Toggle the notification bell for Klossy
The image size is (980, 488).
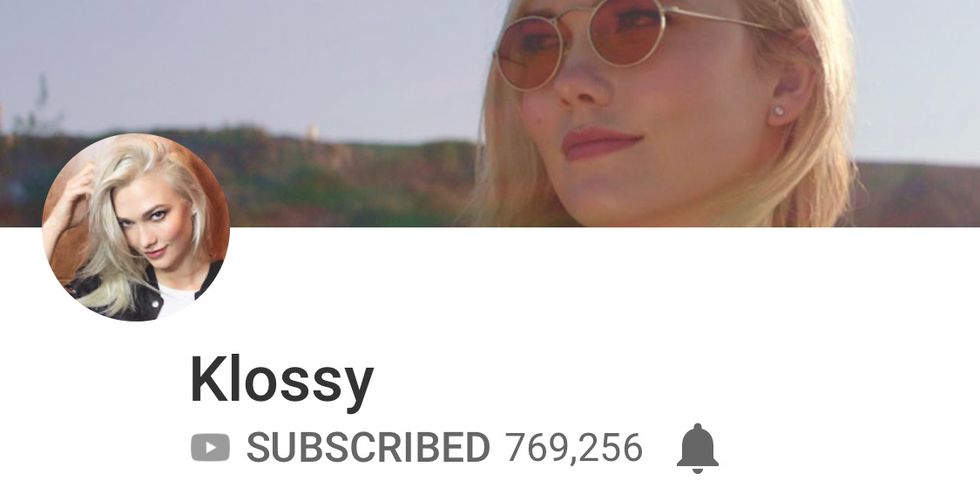pyautogui.click(x=698, y=448)
